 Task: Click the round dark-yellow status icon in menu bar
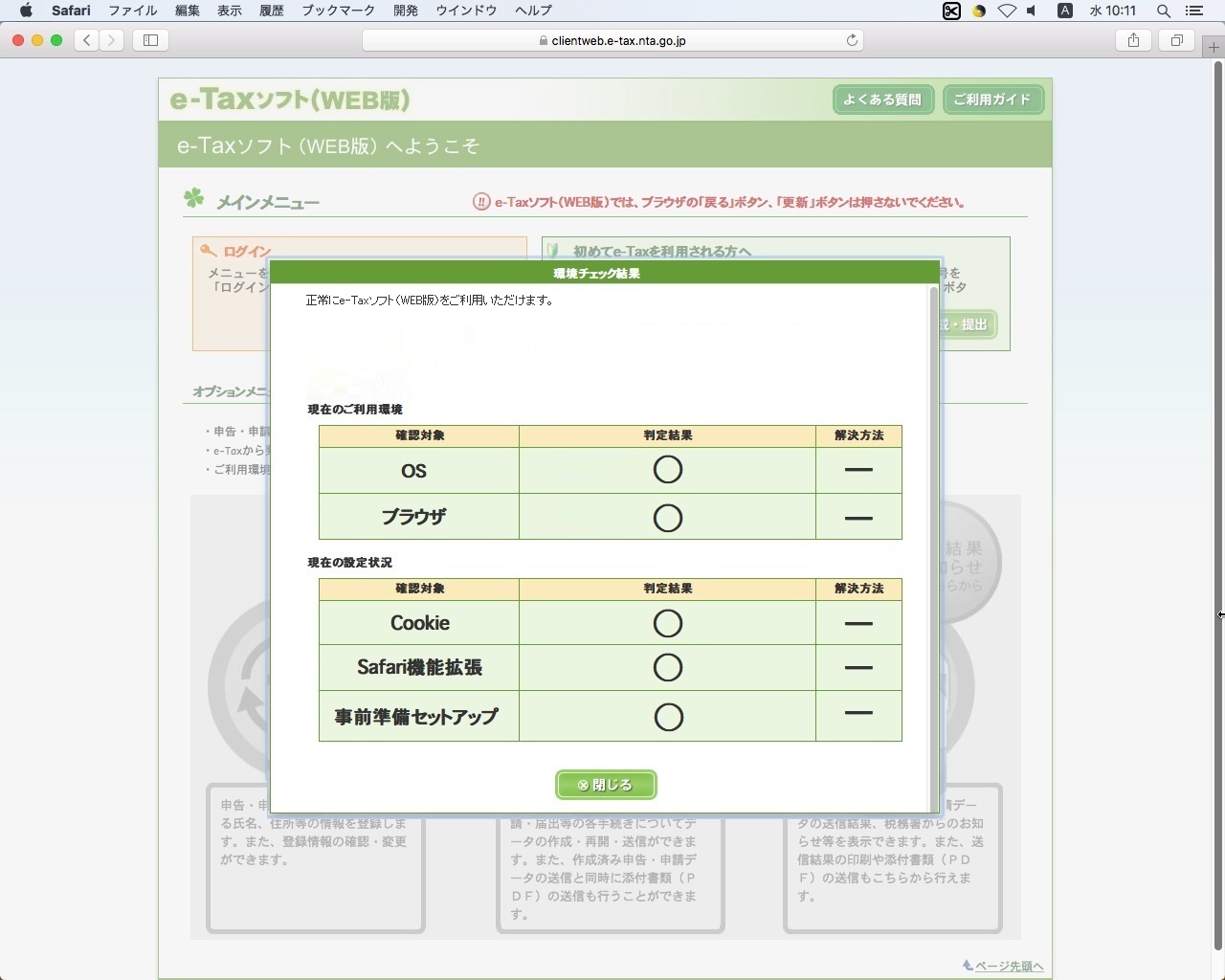(x=979, y=11)
